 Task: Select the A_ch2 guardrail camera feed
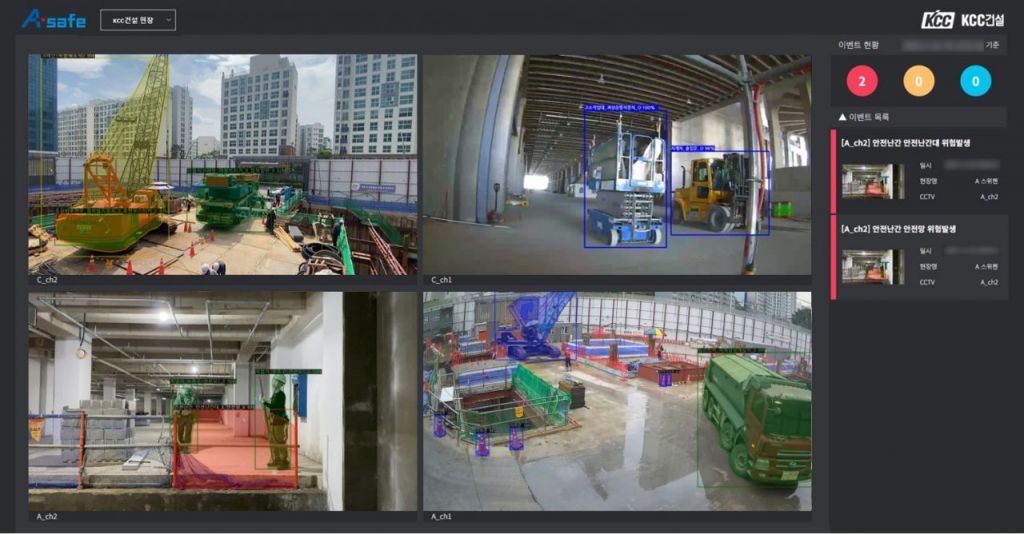(x=222, y=401)
